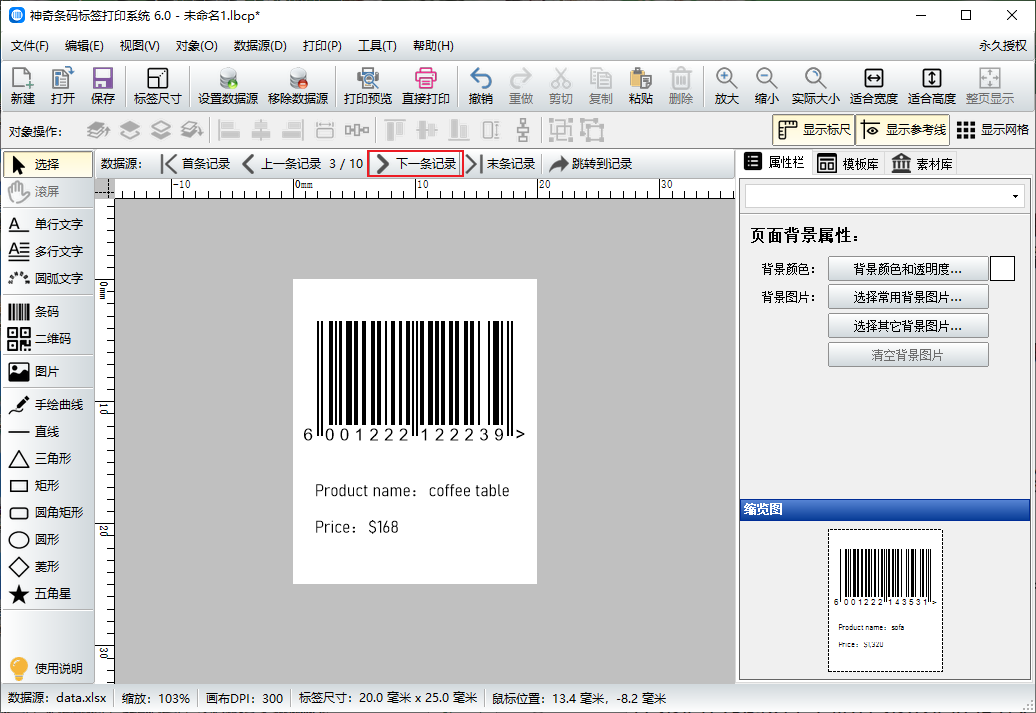Select the 'Price: $168' text on label
Screen dimensions: 1036x713
357,527
